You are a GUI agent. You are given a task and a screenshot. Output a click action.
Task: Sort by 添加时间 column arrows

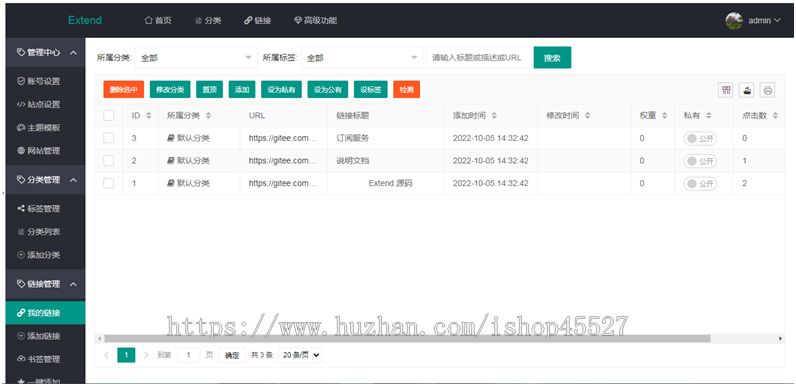[x=494, y=116]
